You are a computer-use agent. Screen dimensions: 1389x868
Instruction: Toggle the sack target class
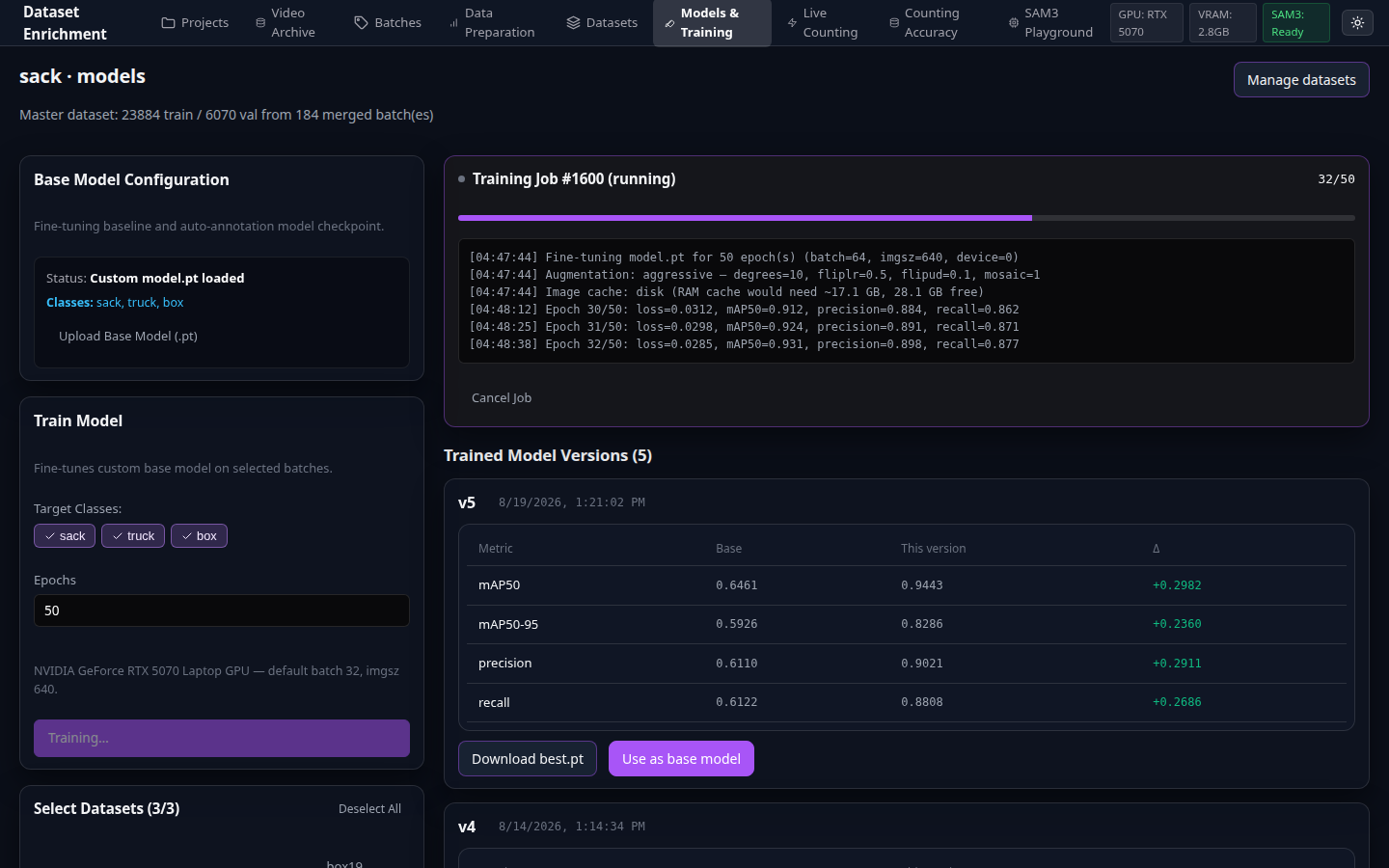coord(65,536)
